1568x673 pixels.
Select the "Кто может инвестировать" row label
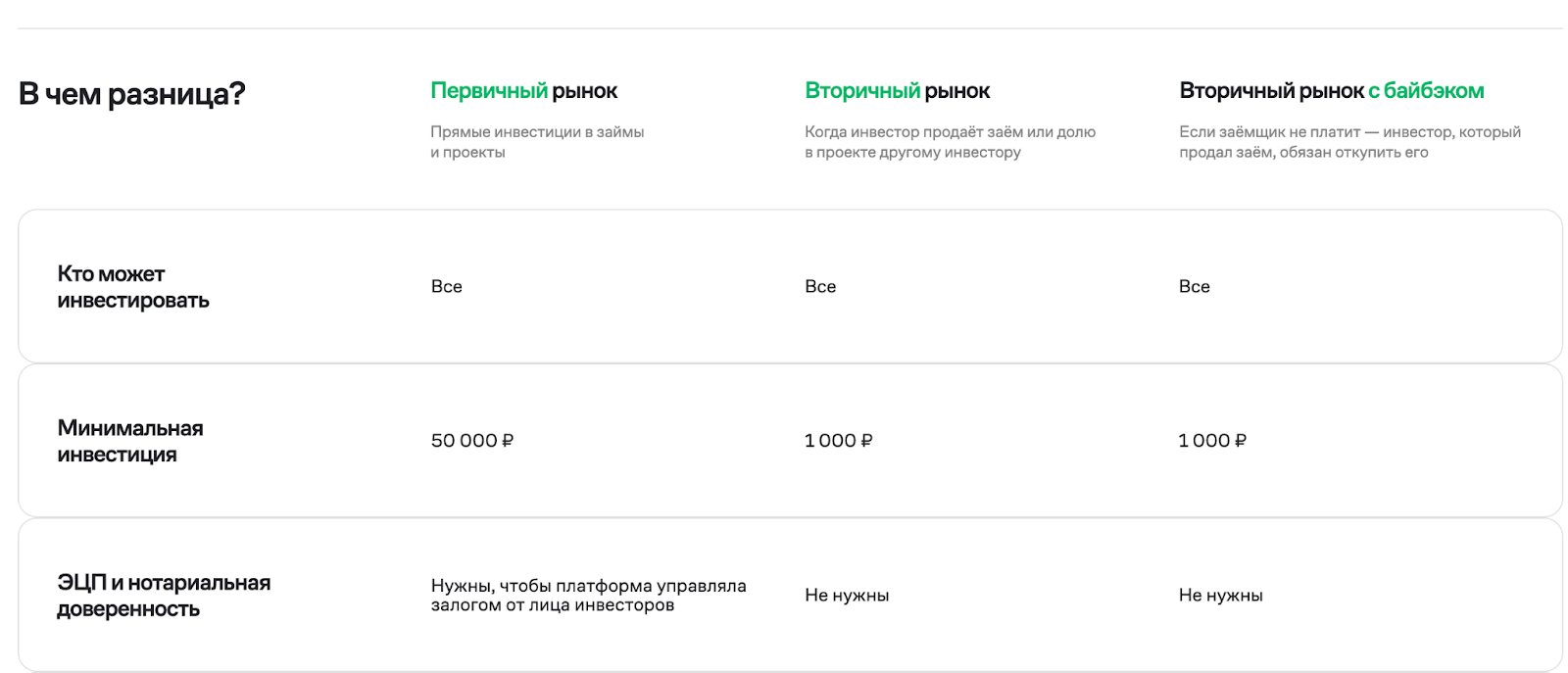tap(133, 287)
